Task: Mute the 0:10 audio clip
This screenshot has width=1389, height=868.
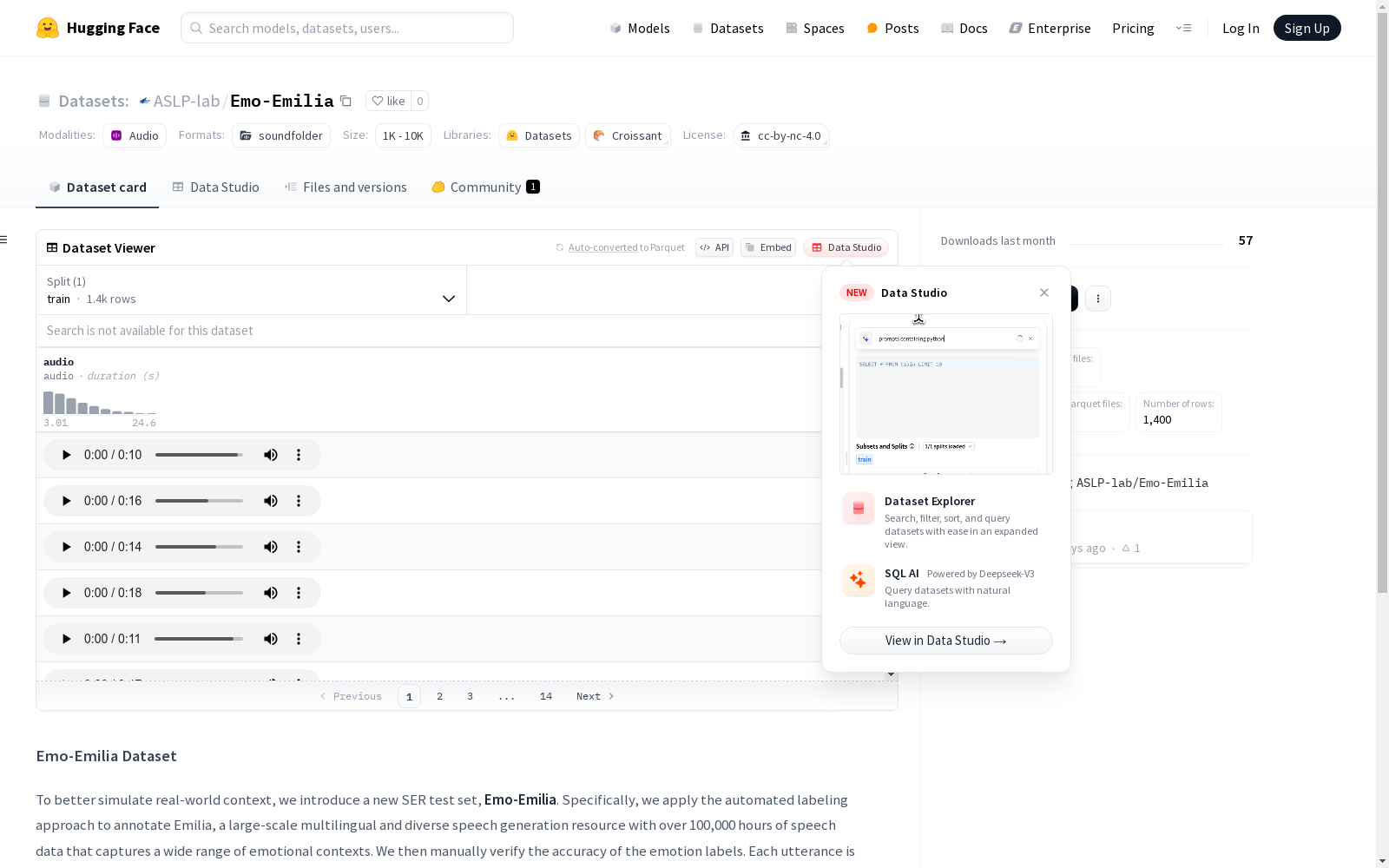Action: 271,455
